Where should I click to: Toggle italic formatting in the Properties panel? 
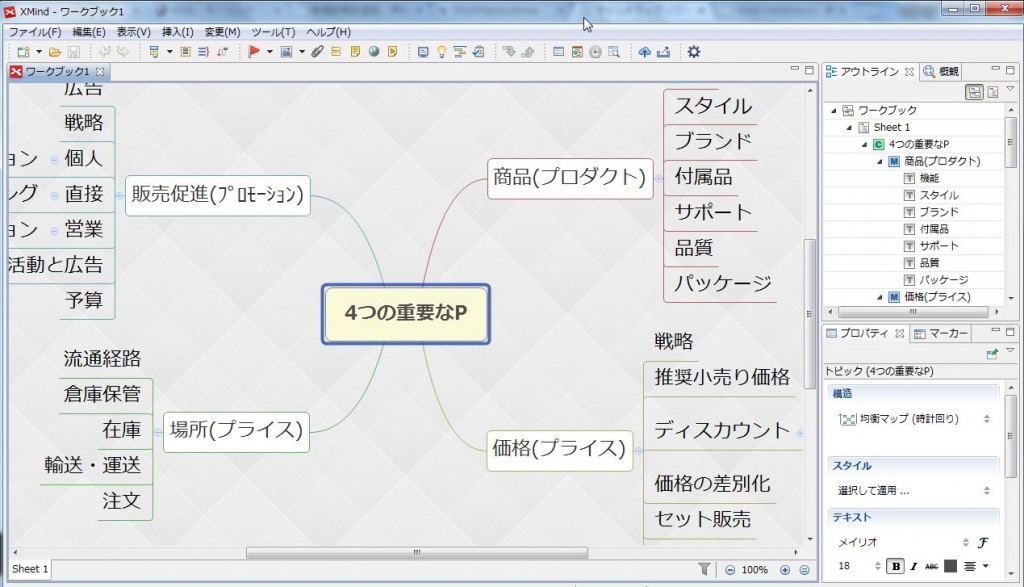click(913, 566)
